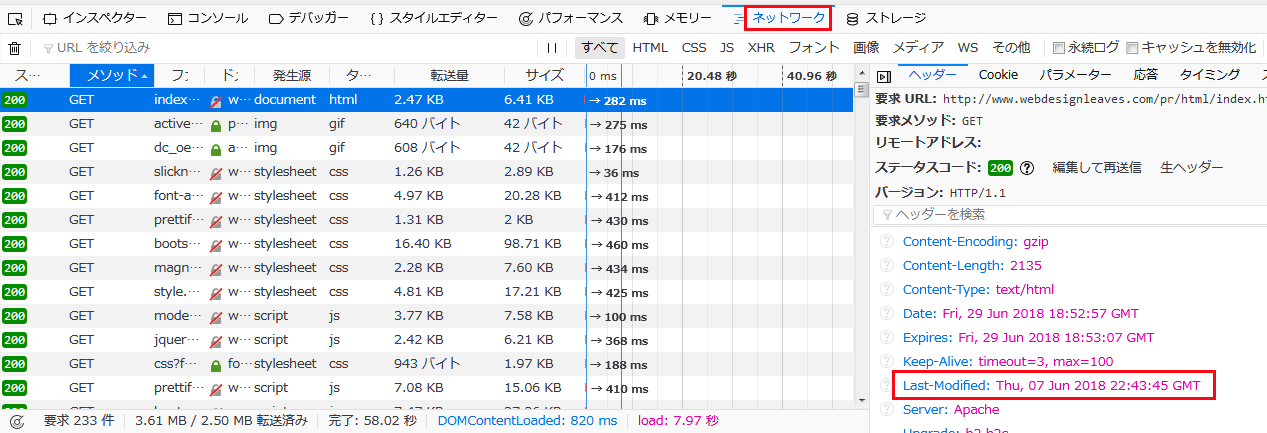Activate the element picker tool

point(15,18)
